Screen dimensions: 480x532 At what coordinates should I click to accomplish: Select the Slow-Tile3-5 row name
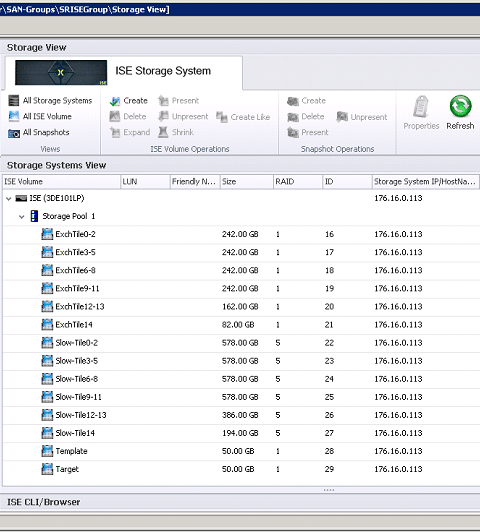(76, 361)
